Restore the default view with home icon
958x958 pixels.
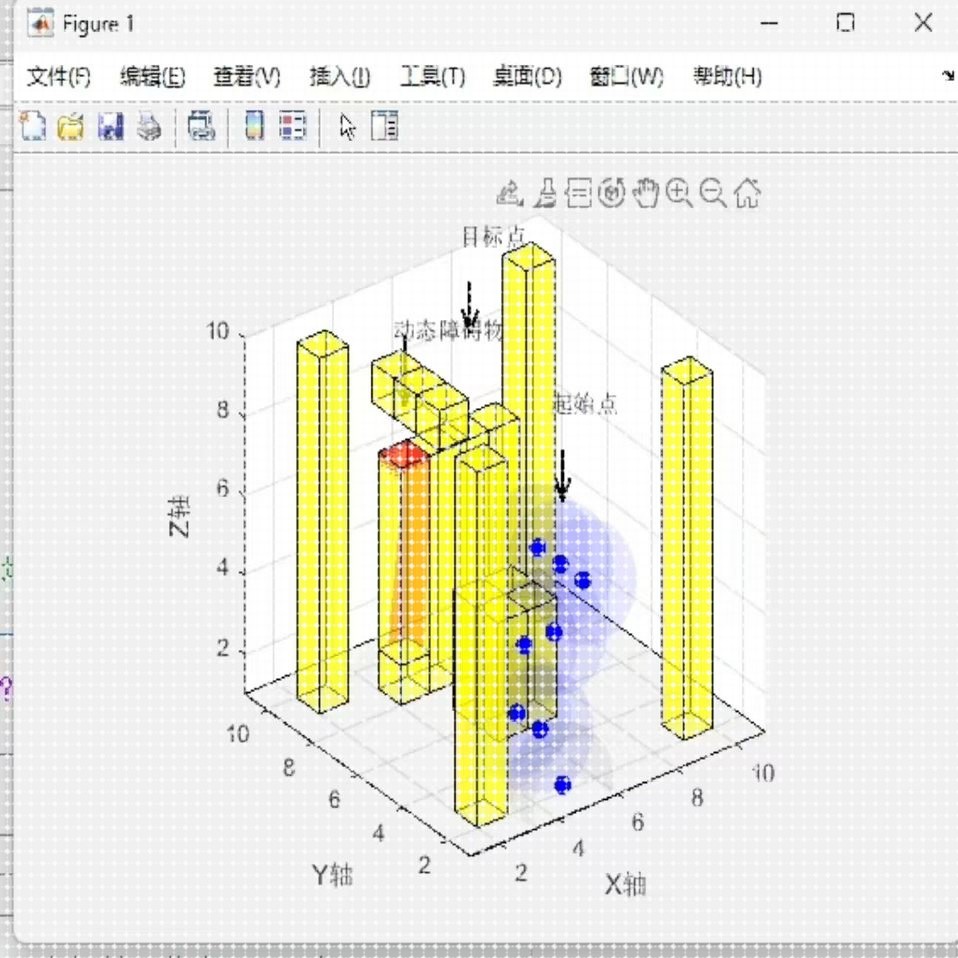746,193
